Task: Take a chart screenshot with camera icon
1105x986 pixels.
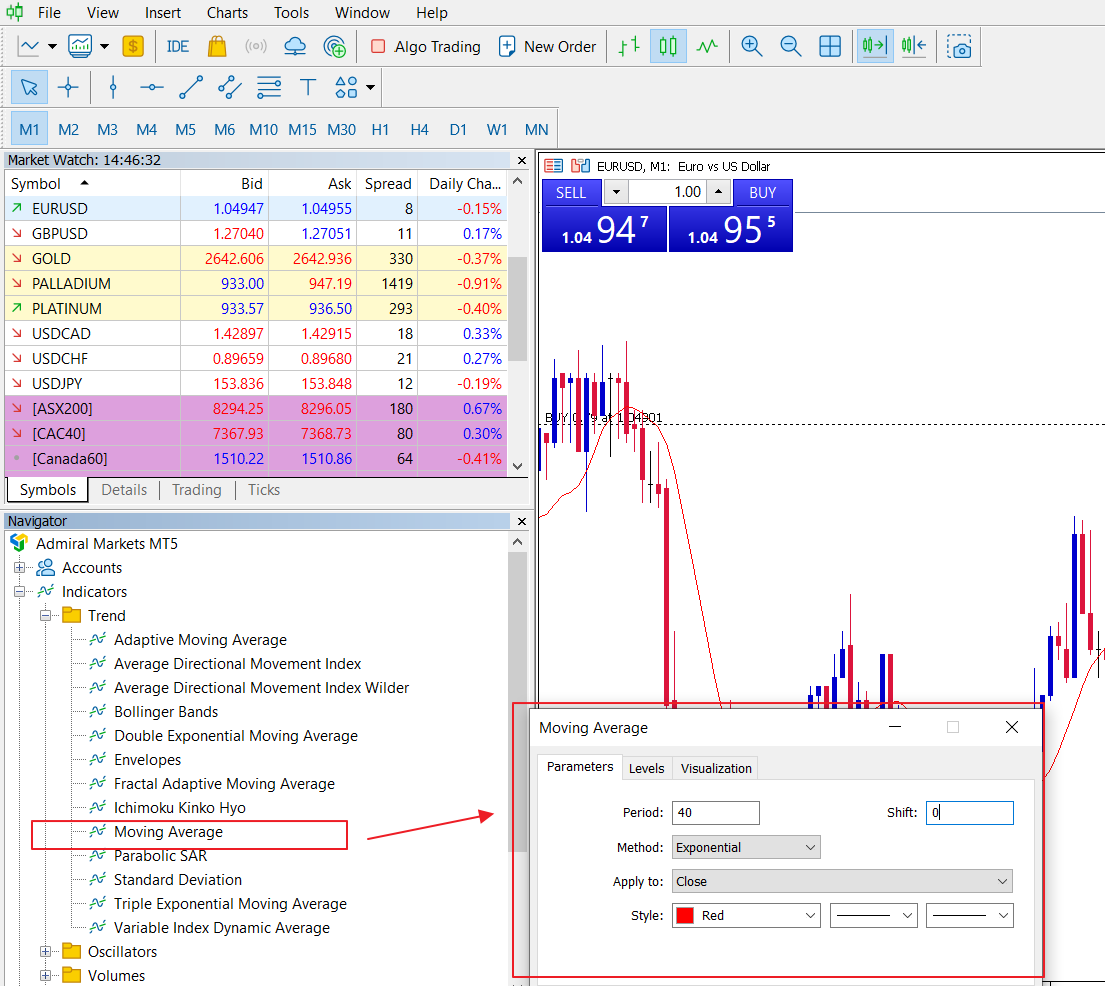Action: coord(960,46)
